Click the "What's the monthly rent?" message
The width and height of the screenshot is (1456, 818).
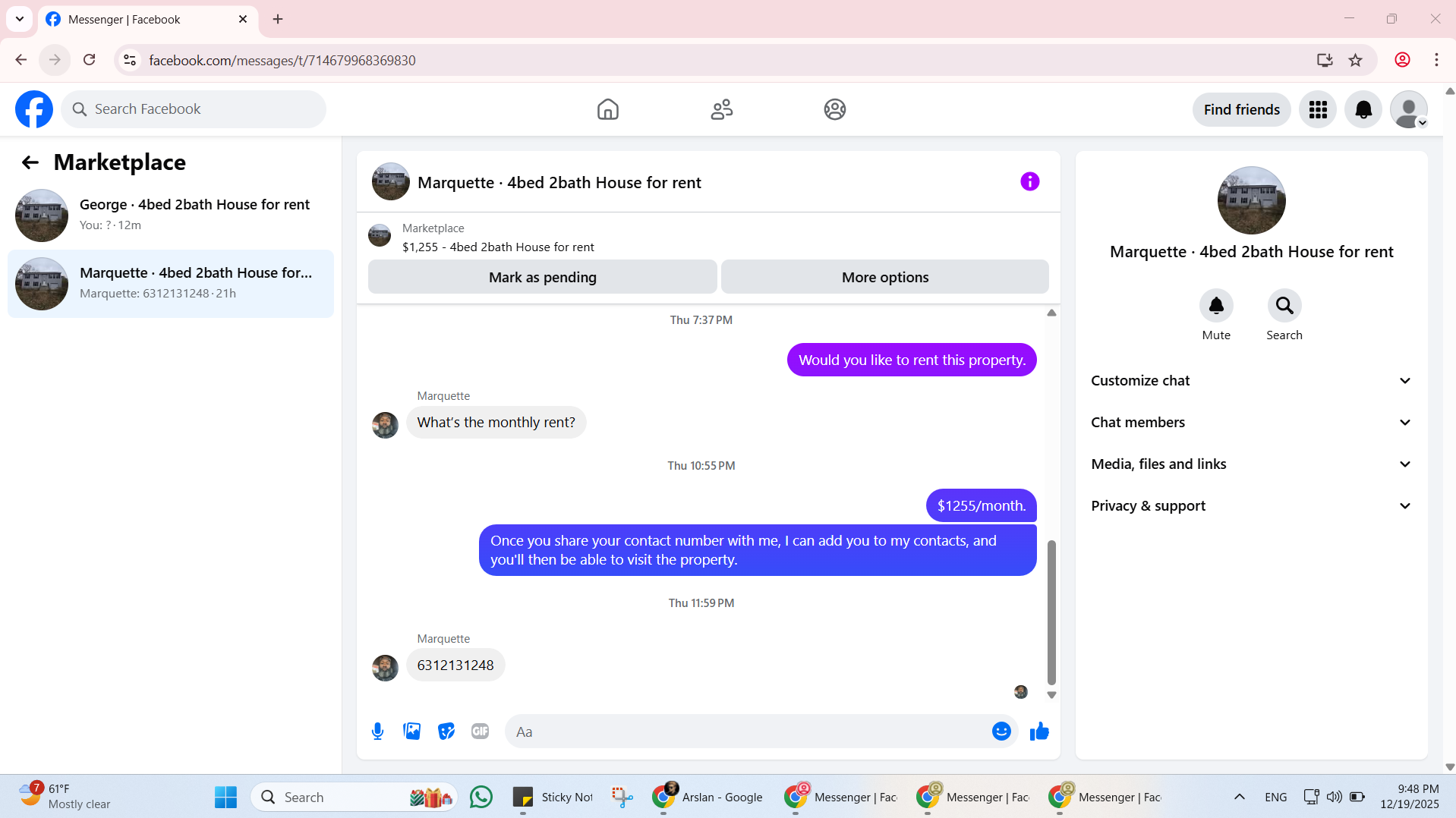pos(496,423)
